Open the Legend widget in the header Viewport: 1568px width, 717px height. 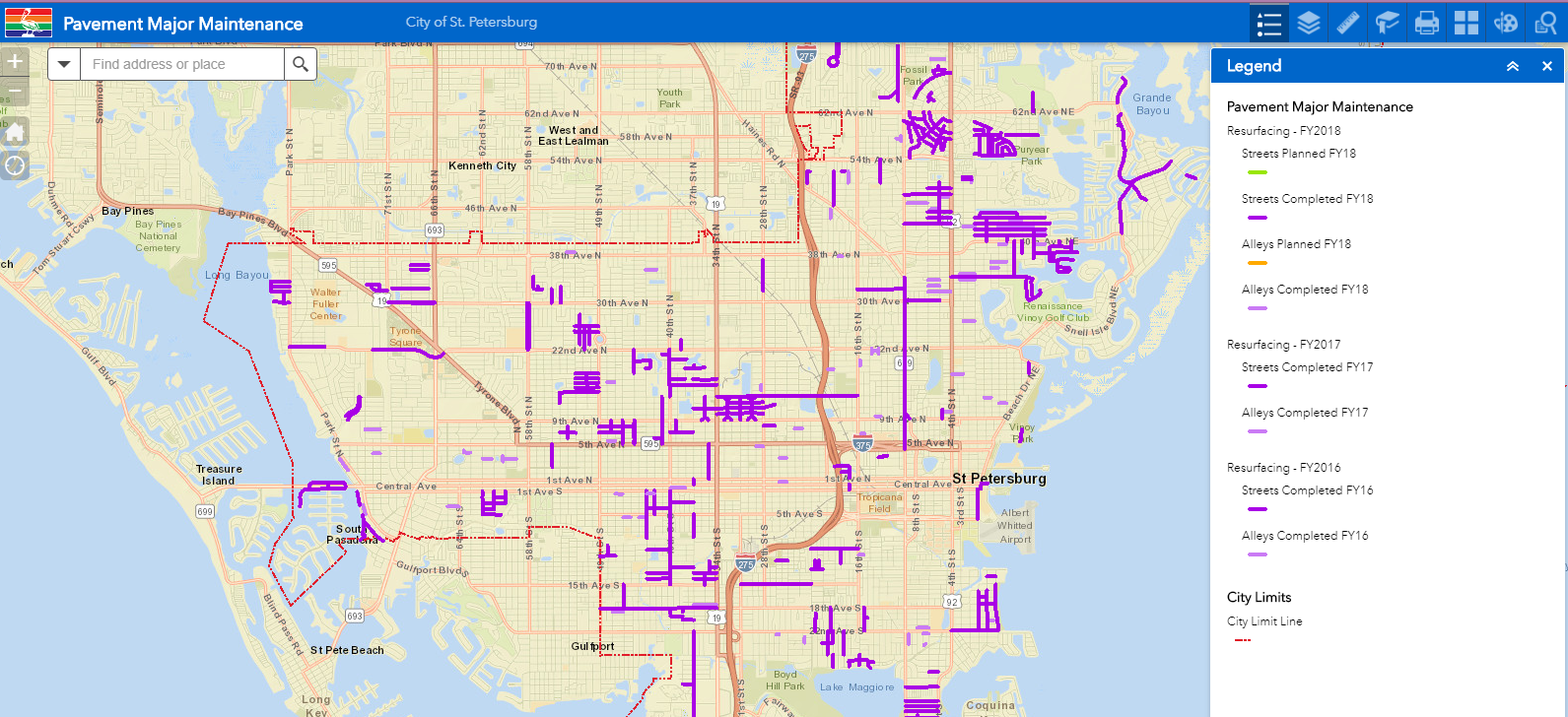[x=1269, y=23]
